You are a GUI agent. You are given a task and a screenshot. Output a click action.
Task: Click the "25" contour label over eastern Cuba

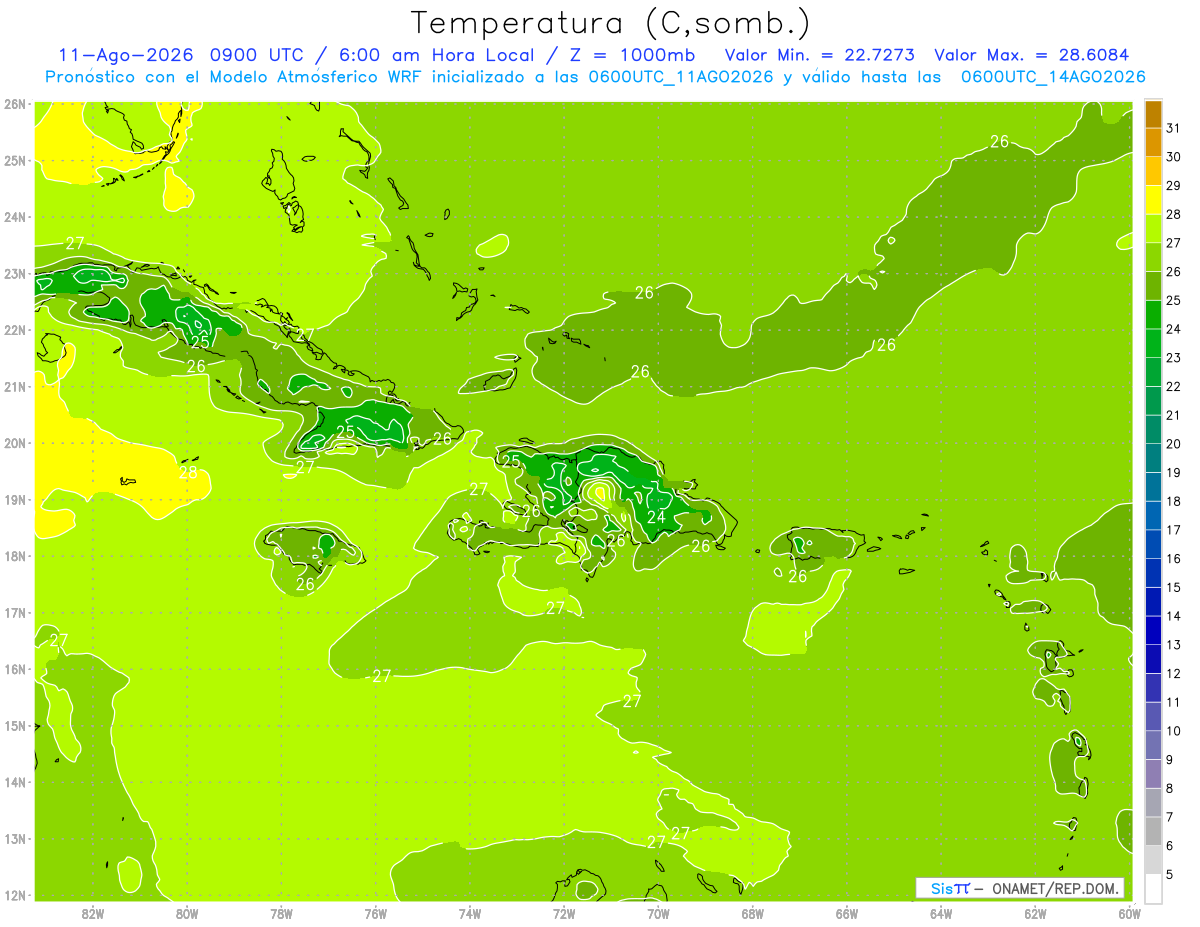pyautogui.click(x=345, y=432)
